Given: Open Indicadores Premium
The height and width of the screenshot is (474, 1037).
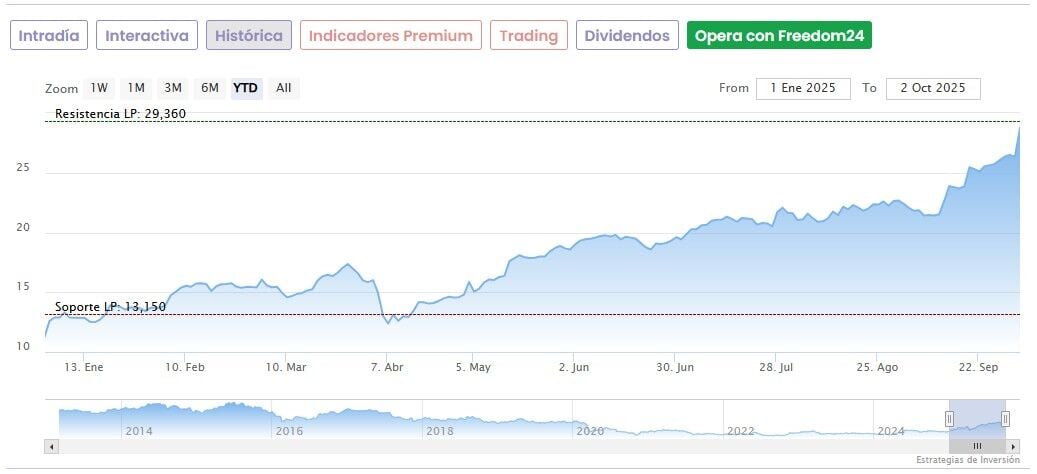Looking at the screenshot, I should click(390, 36).
